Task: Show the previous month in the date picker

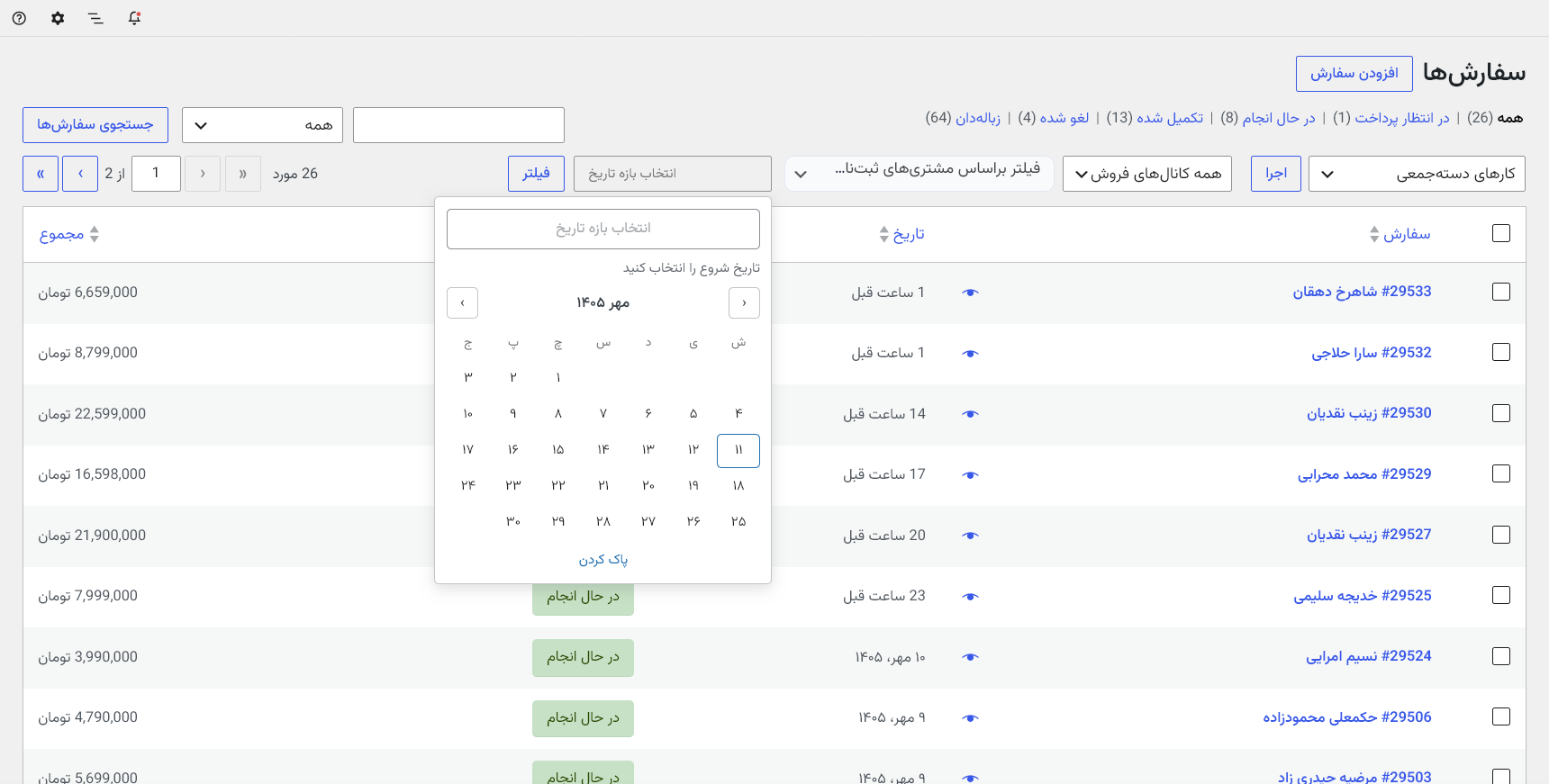Action: [744, 302]
